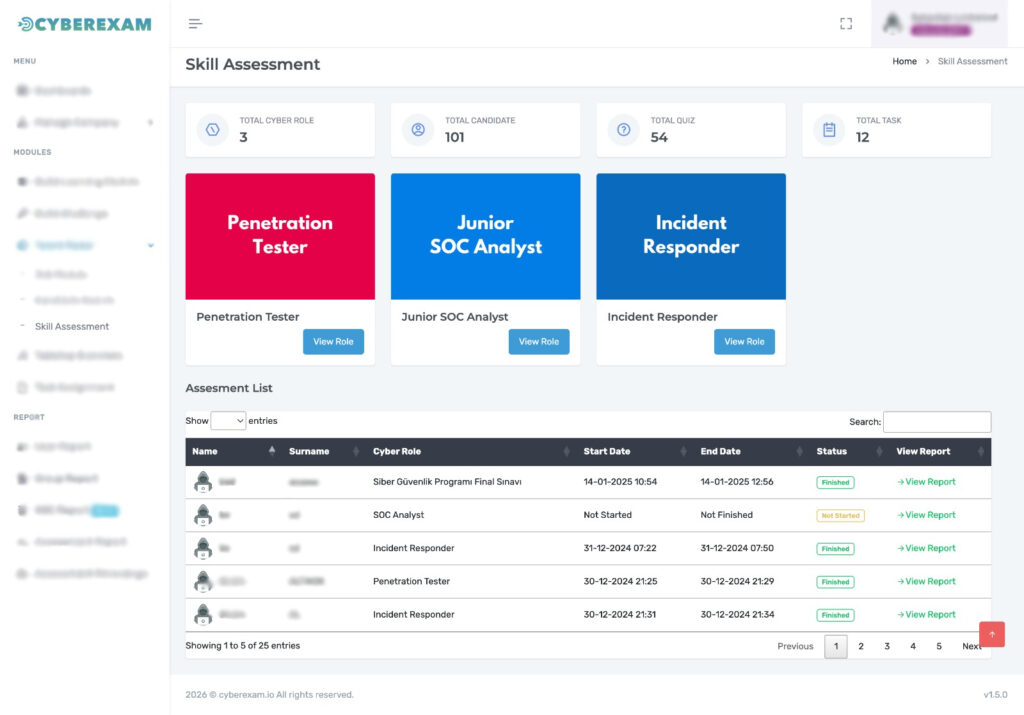Open the Show entries dropdown
The image size is (1024, 715).
tap(228, 421)
